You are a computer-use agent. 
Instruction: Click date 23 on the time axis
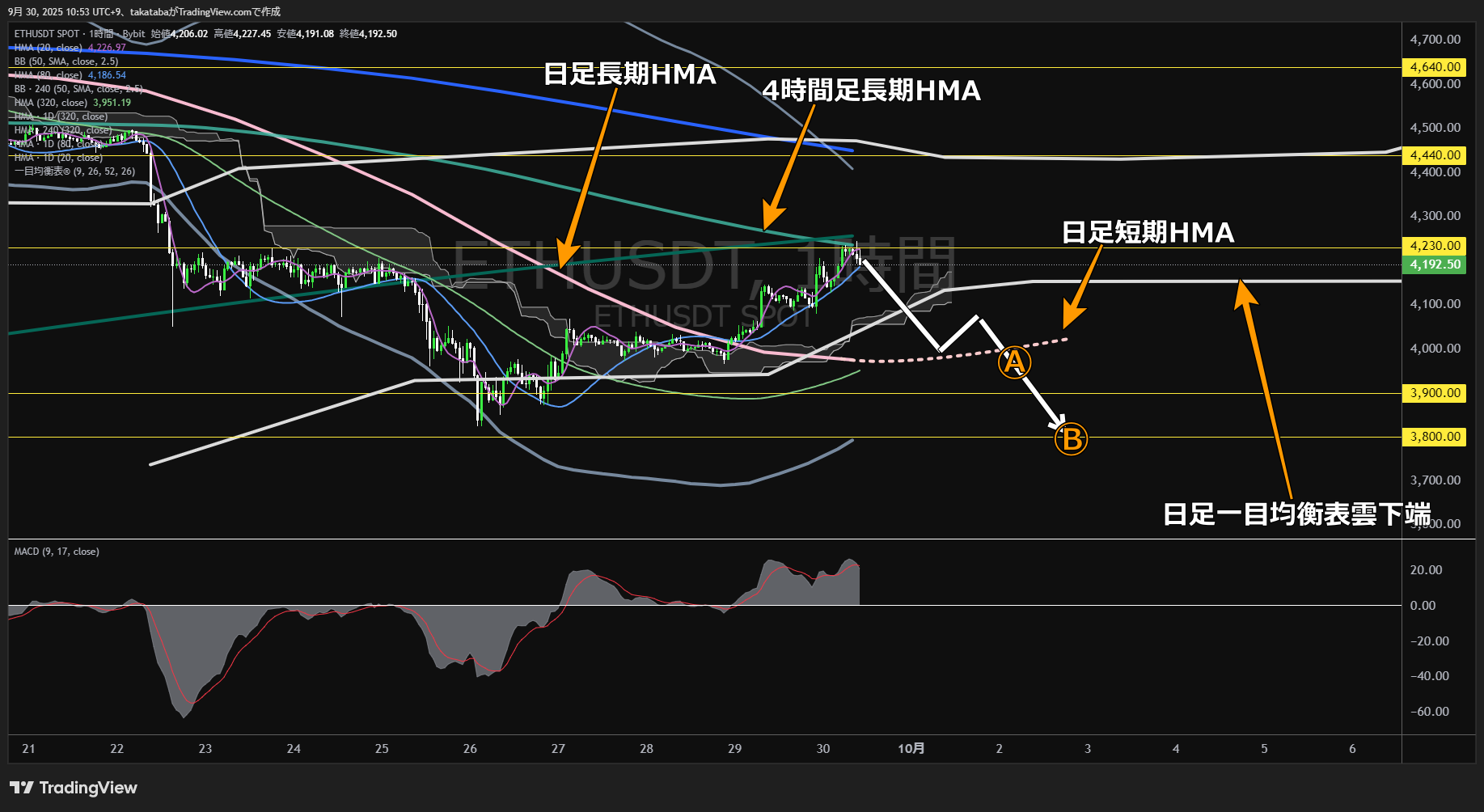205,749
